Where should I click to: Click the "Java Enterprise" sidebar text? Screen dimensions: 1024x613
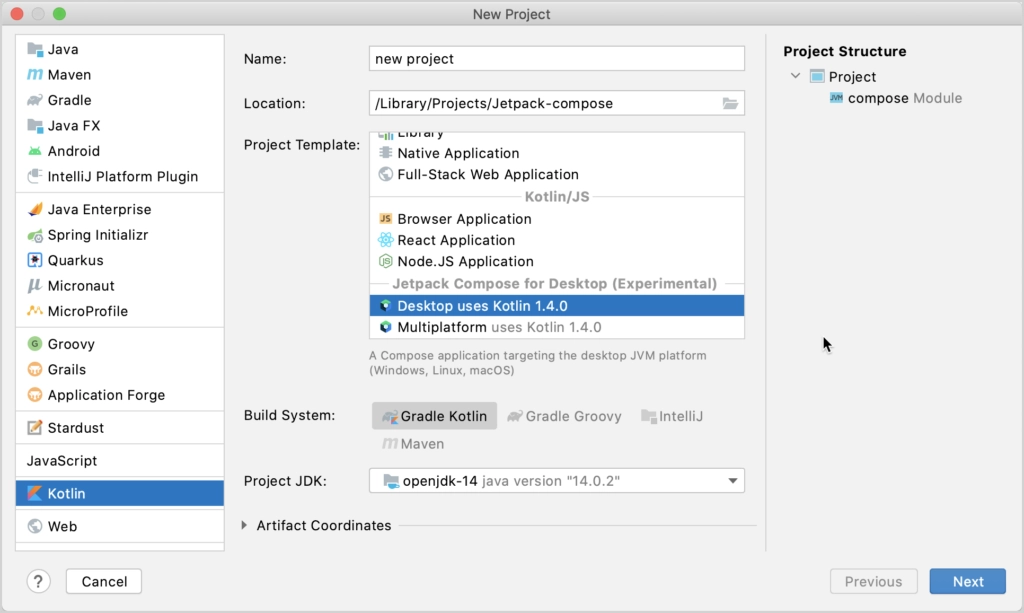[x=99, y=209]
